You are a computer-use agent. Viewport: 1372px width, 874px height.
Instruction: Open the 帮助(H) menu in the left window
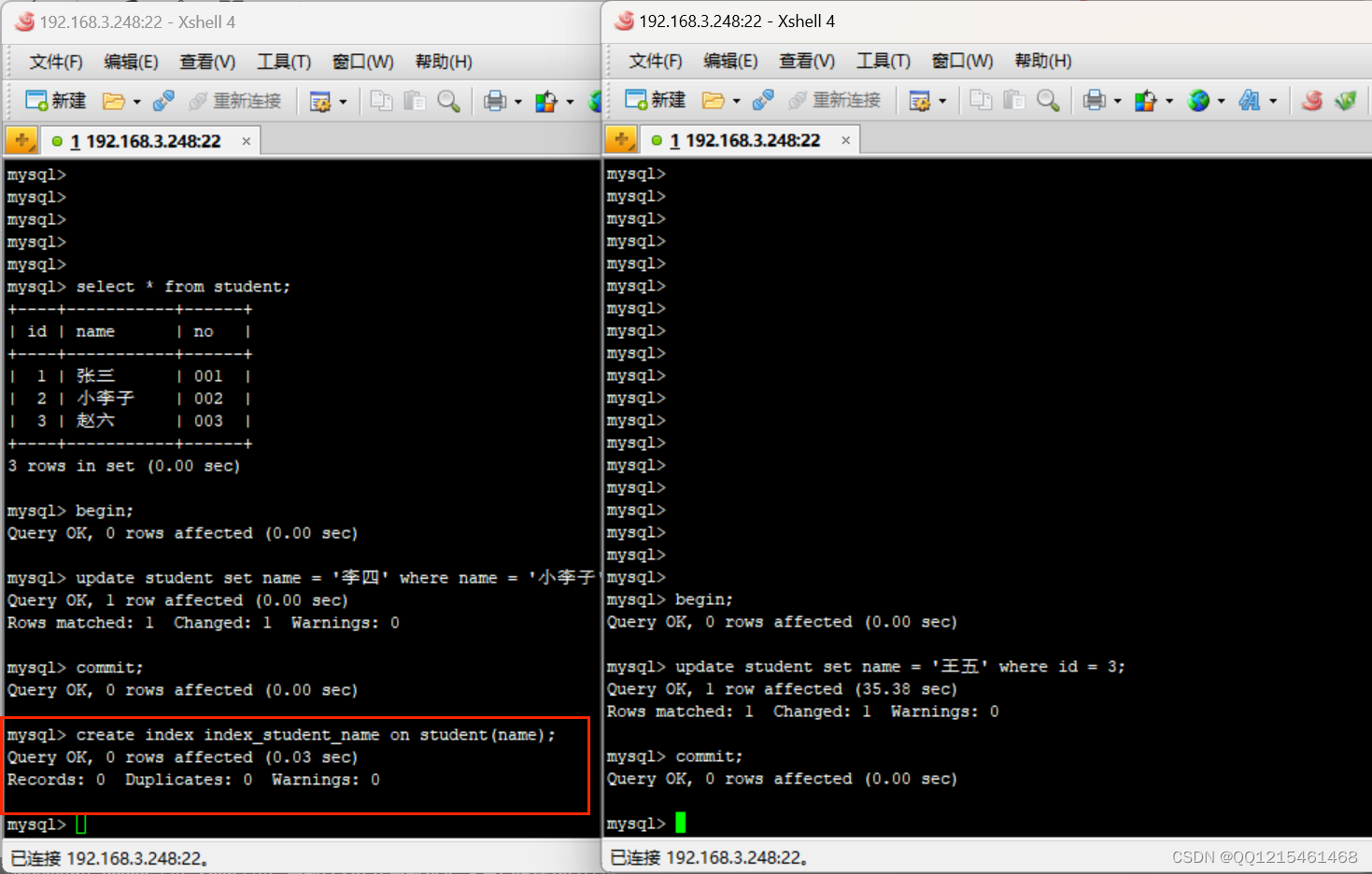444,62
